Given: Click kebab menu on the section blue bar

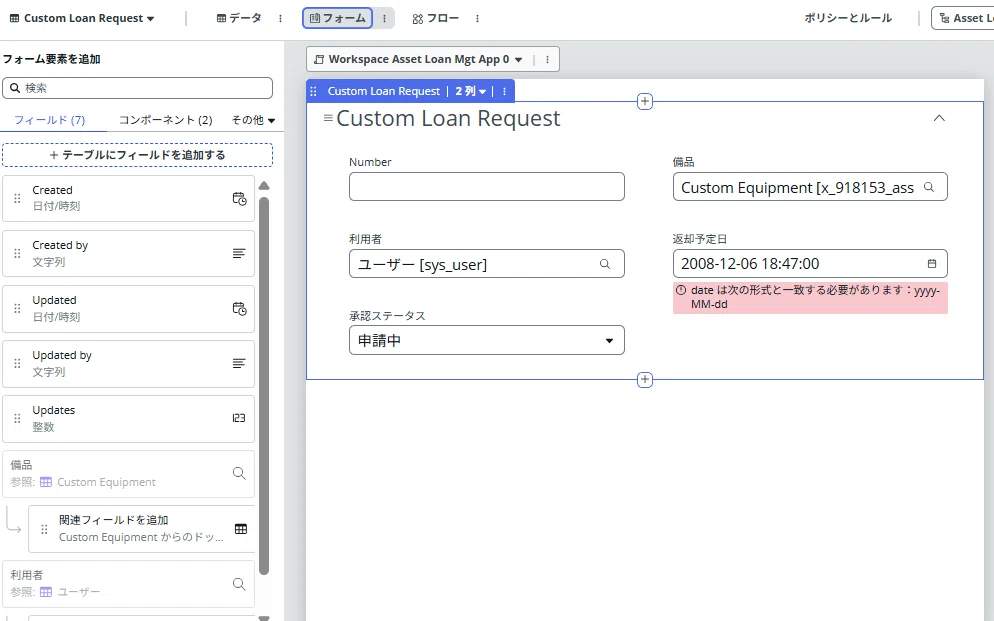Looking at the screenshot, I should coord(505,91).
